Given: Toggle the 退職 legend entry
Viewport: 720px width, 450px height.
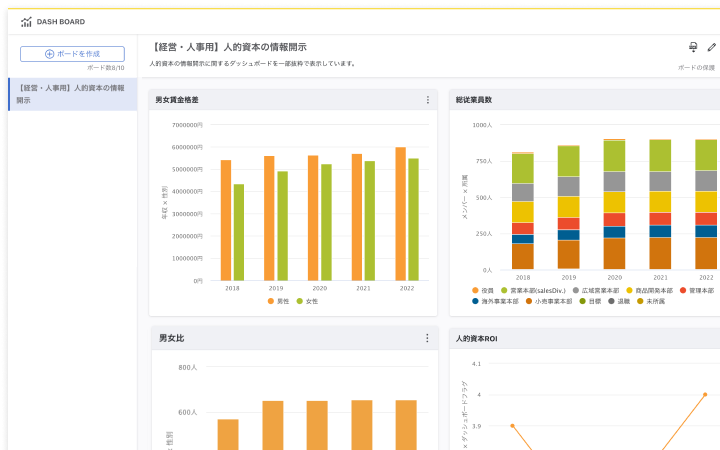Looking at the screenshot, I should (x=619, y=301).
